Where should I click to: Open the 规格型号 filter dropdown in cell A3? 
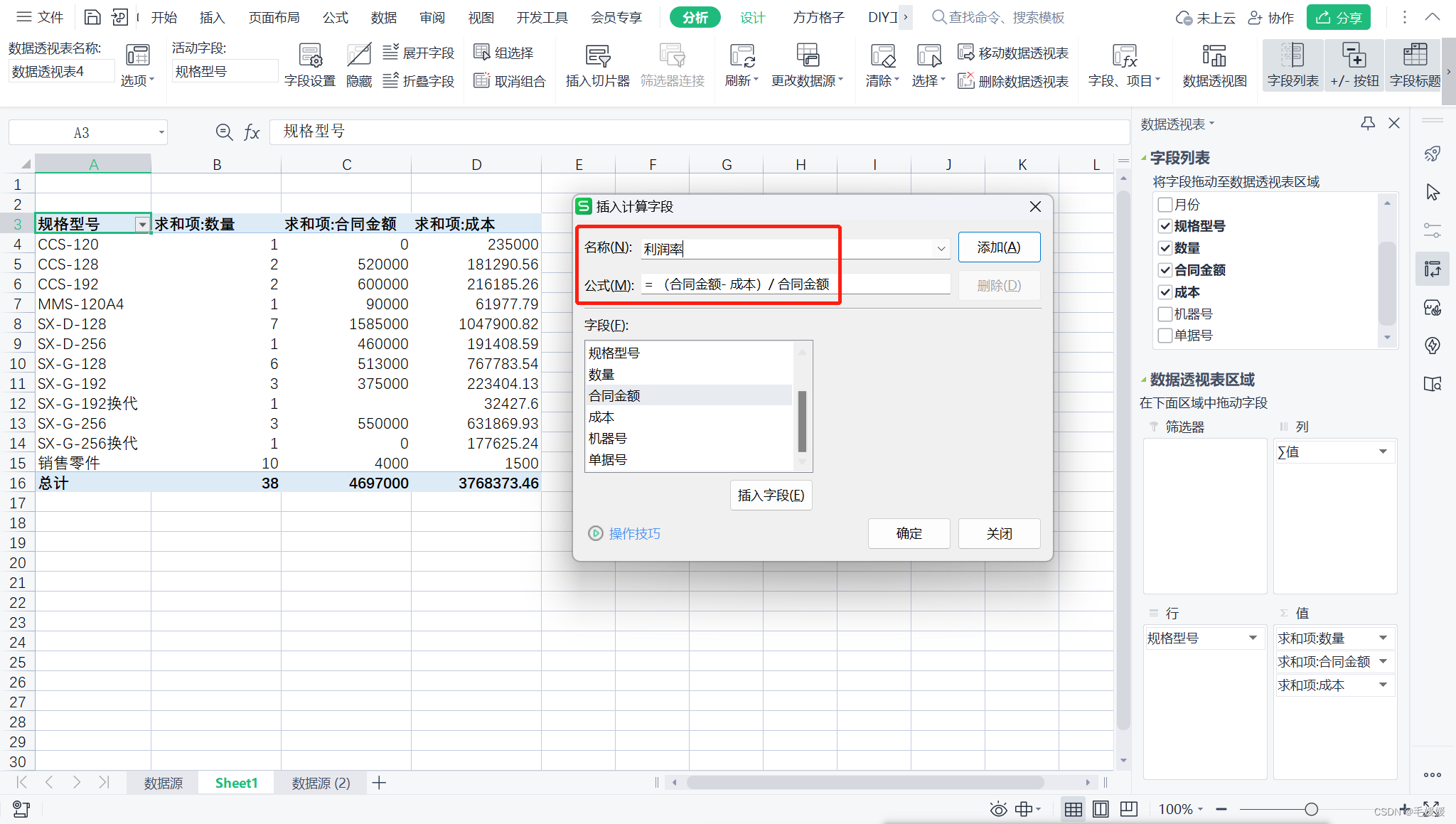coord(142,225)
